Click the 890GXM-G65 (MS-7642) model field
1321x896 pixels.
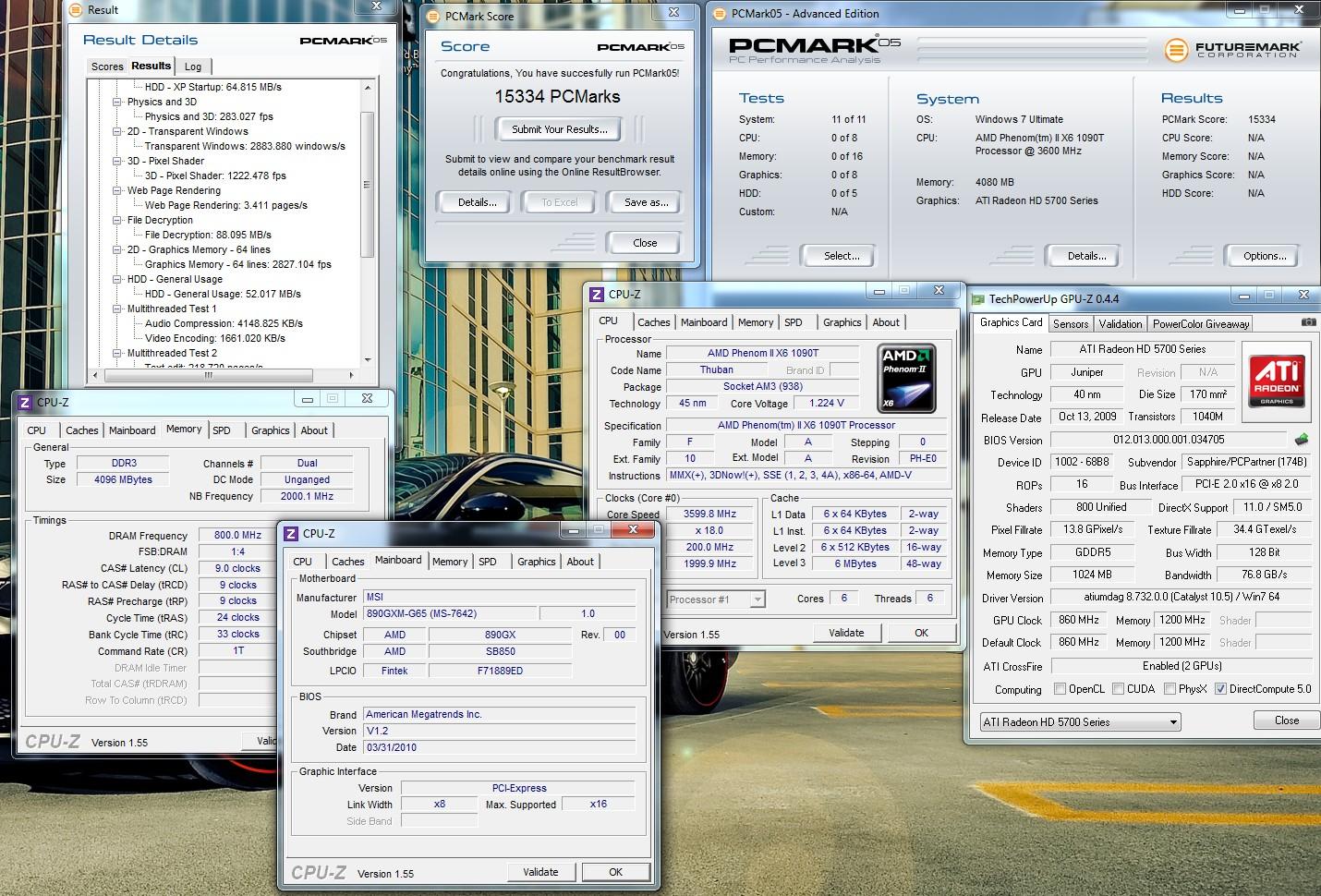click(449, 613)
